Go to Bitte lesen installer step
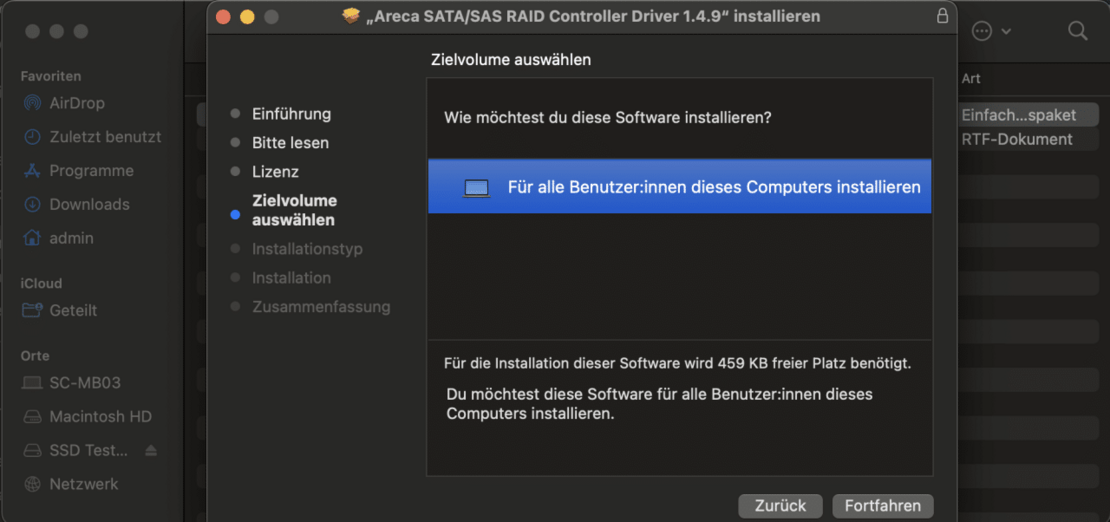This screenshot has height=522, width=1110. [290, 143]
